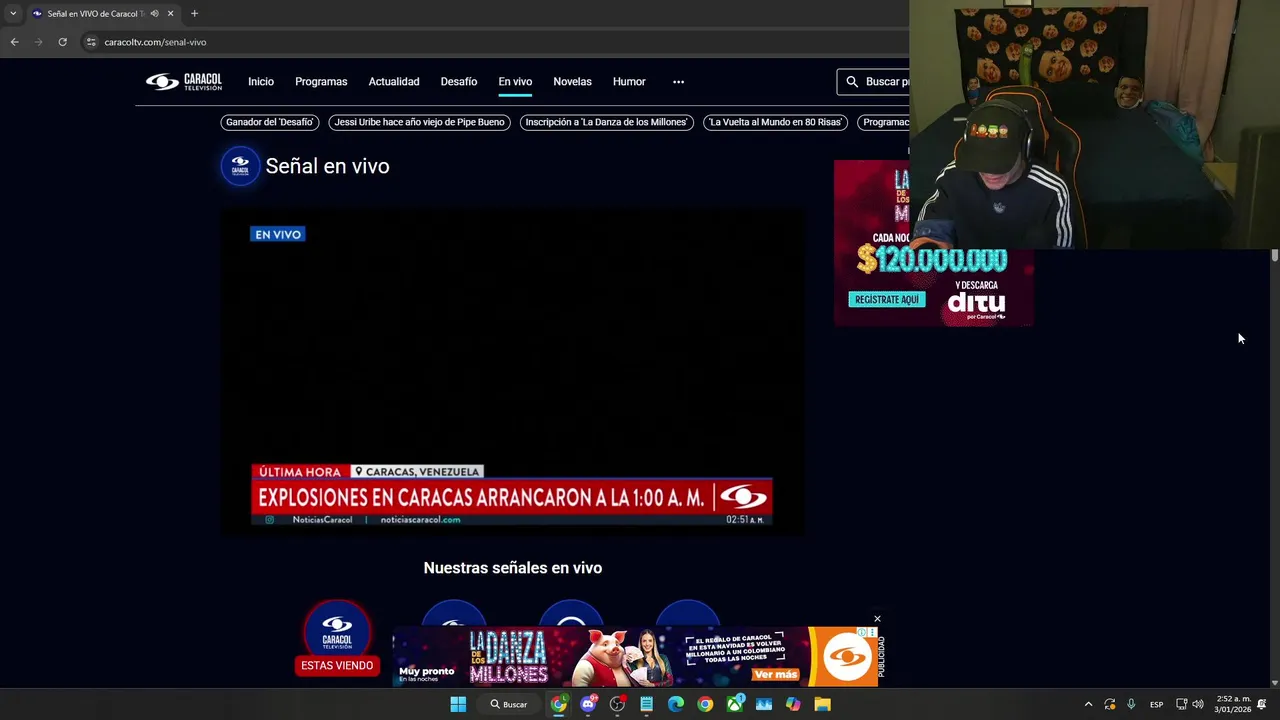Open the notifications bell icon
The width and height of the screenshot is (1280, 720).
tap(1262, 704)
